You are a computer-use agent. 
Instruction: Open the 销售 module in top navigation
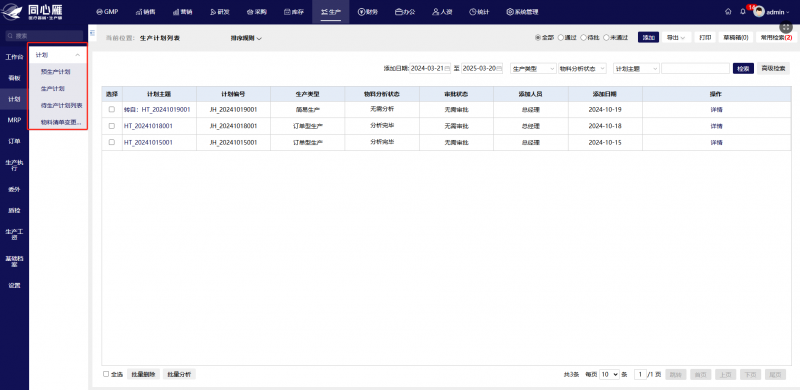[x=146, y=12]
